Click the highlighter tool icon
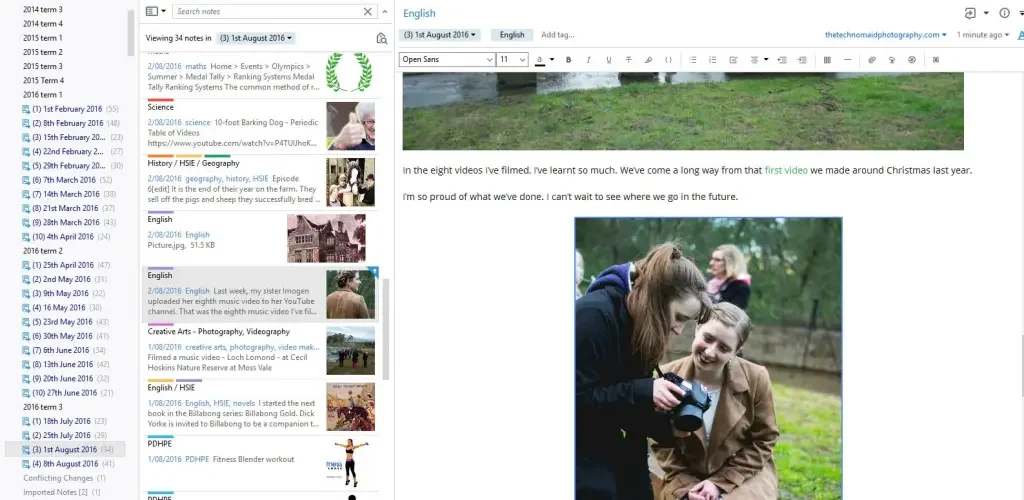The image size is (1024, 500). pyautogui.click(x=648, y=59)
